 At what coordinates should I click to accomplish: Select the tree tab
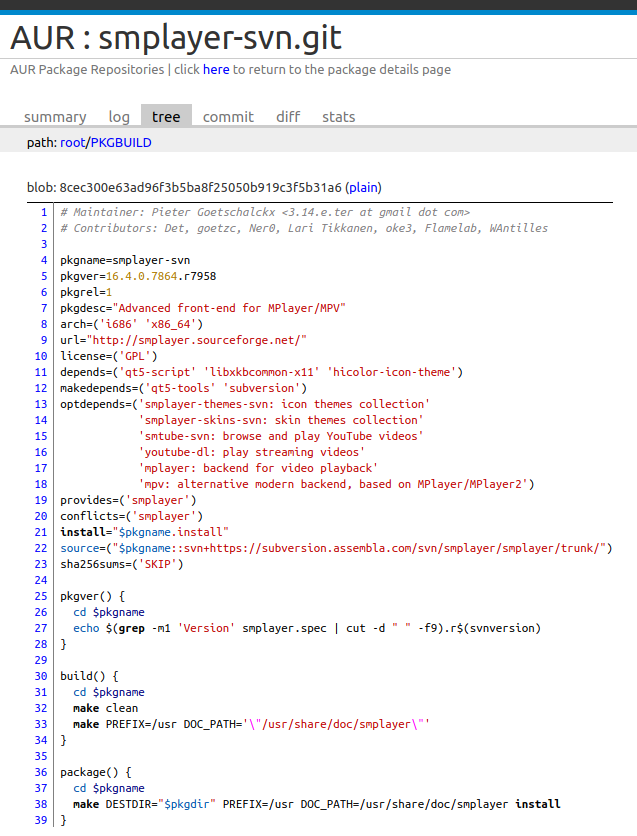[166, 117]
